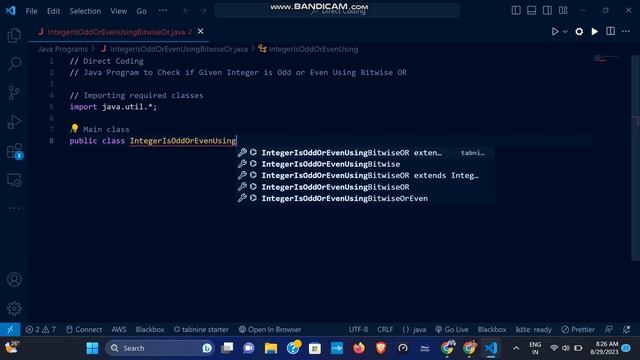This screenshot has height=360, width=640.
Task: Open remote window status bar button
Action: 10,329
